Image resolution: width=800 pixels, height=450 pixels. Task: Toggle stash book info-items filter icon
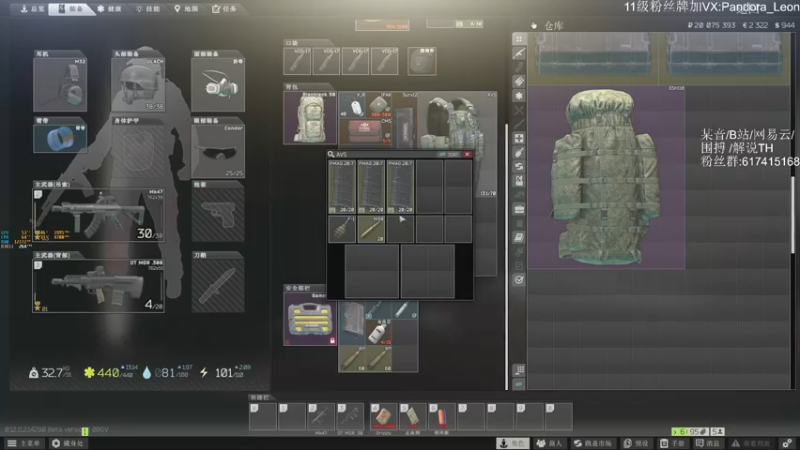pyautogui.click(x=519, y=237)
